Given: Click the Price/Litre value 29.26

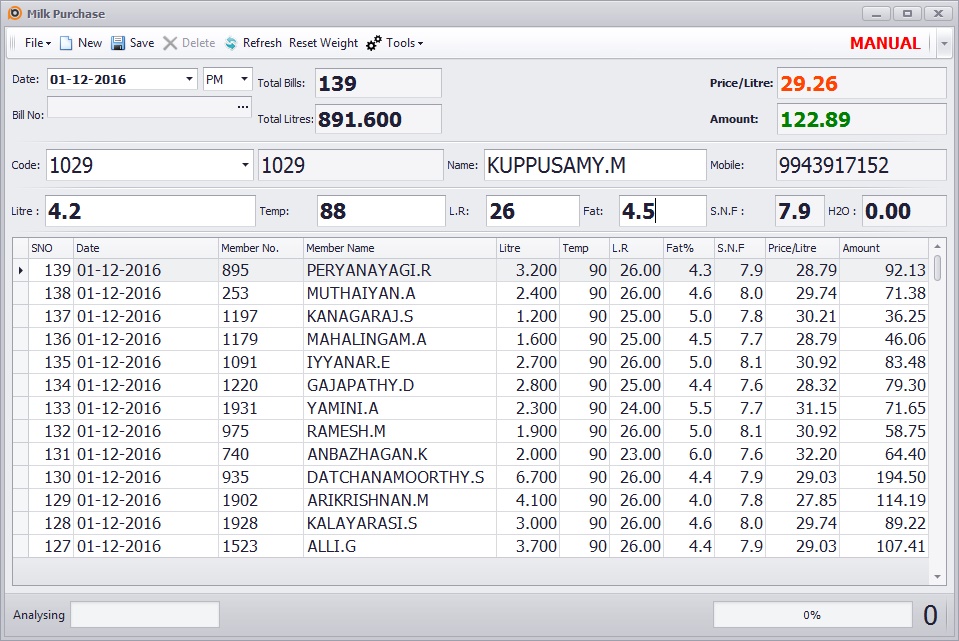Looking at the screenshot, I should tap(862, 83).
